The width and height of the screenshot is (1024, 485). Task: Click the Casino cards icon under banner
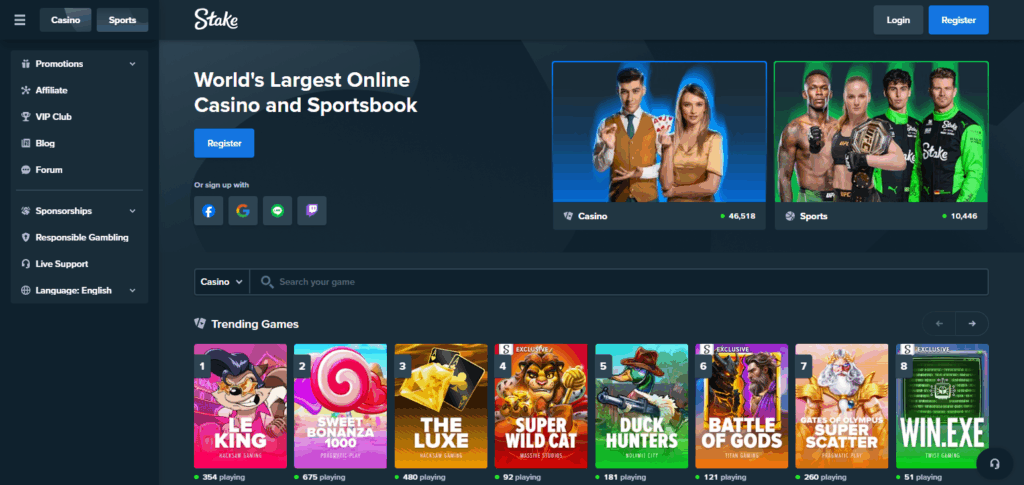[x=568, y=216]
